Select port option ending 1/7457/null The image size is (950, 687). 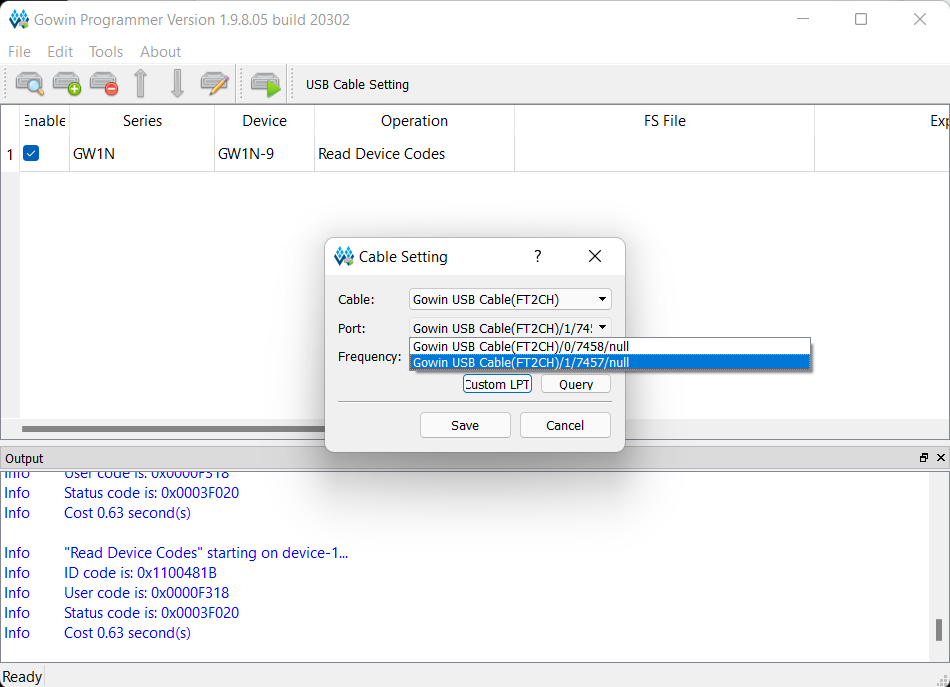coord(610,362)
